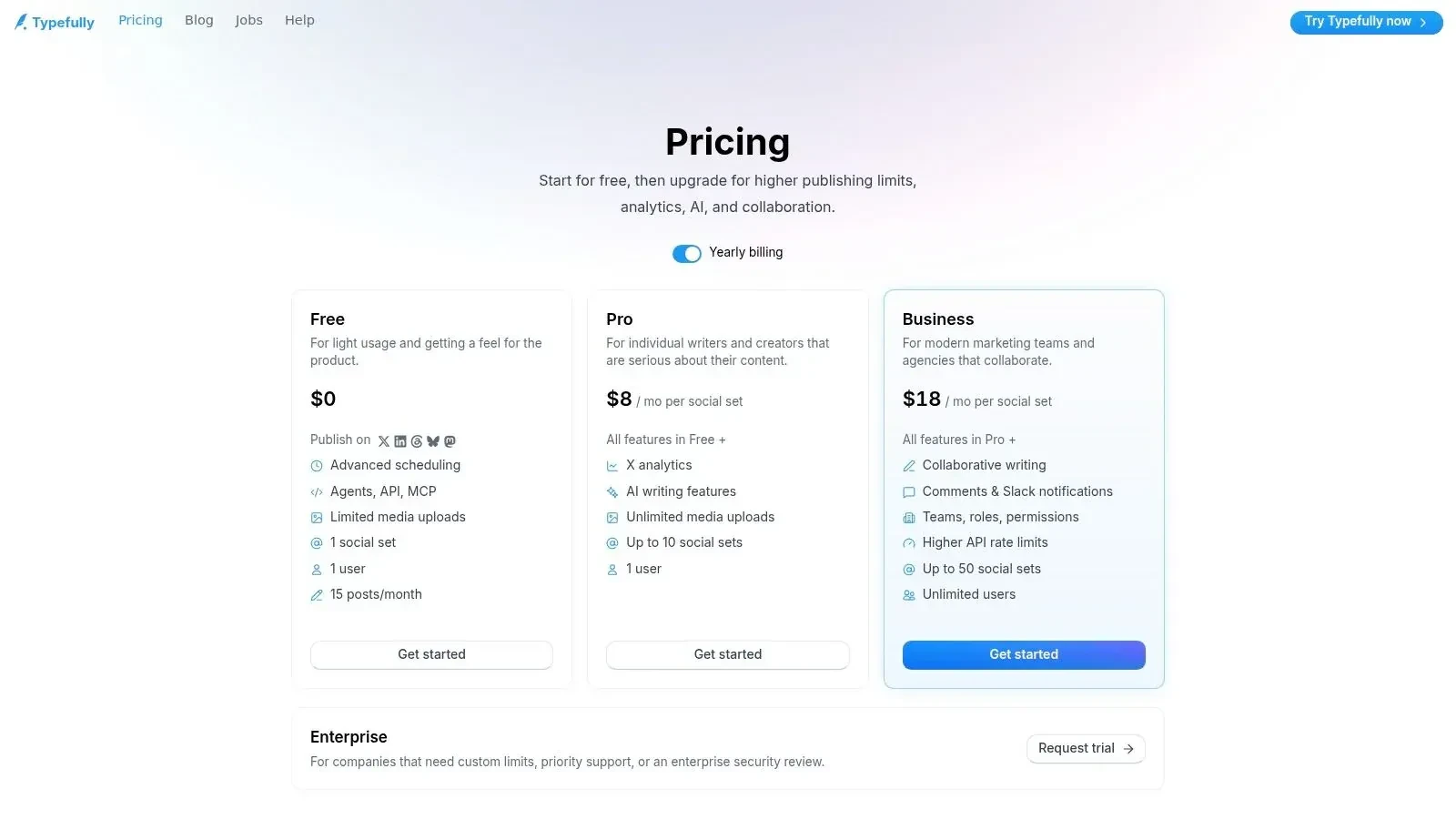Click Get started under Pro plan
The image size is (1456, 819).
(x=728, y=654)
